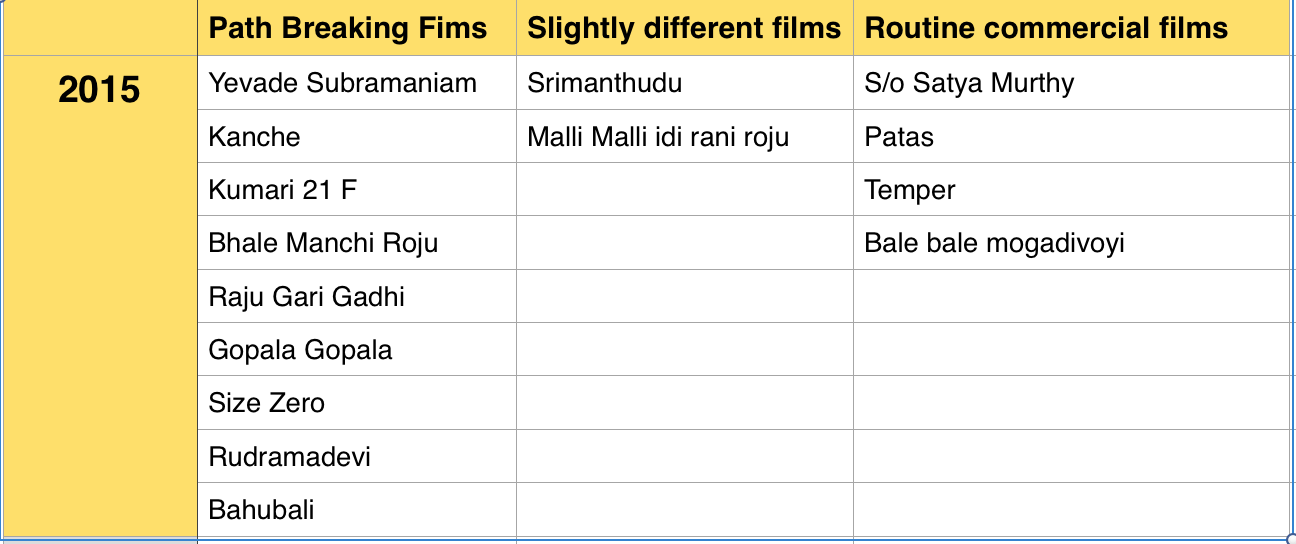Select empty Slightly different films cell beside Kumari 21 F
Image resolution: width=1296 pixels, height=544 pixels.
pyautogui.click(x=684, y=190)
